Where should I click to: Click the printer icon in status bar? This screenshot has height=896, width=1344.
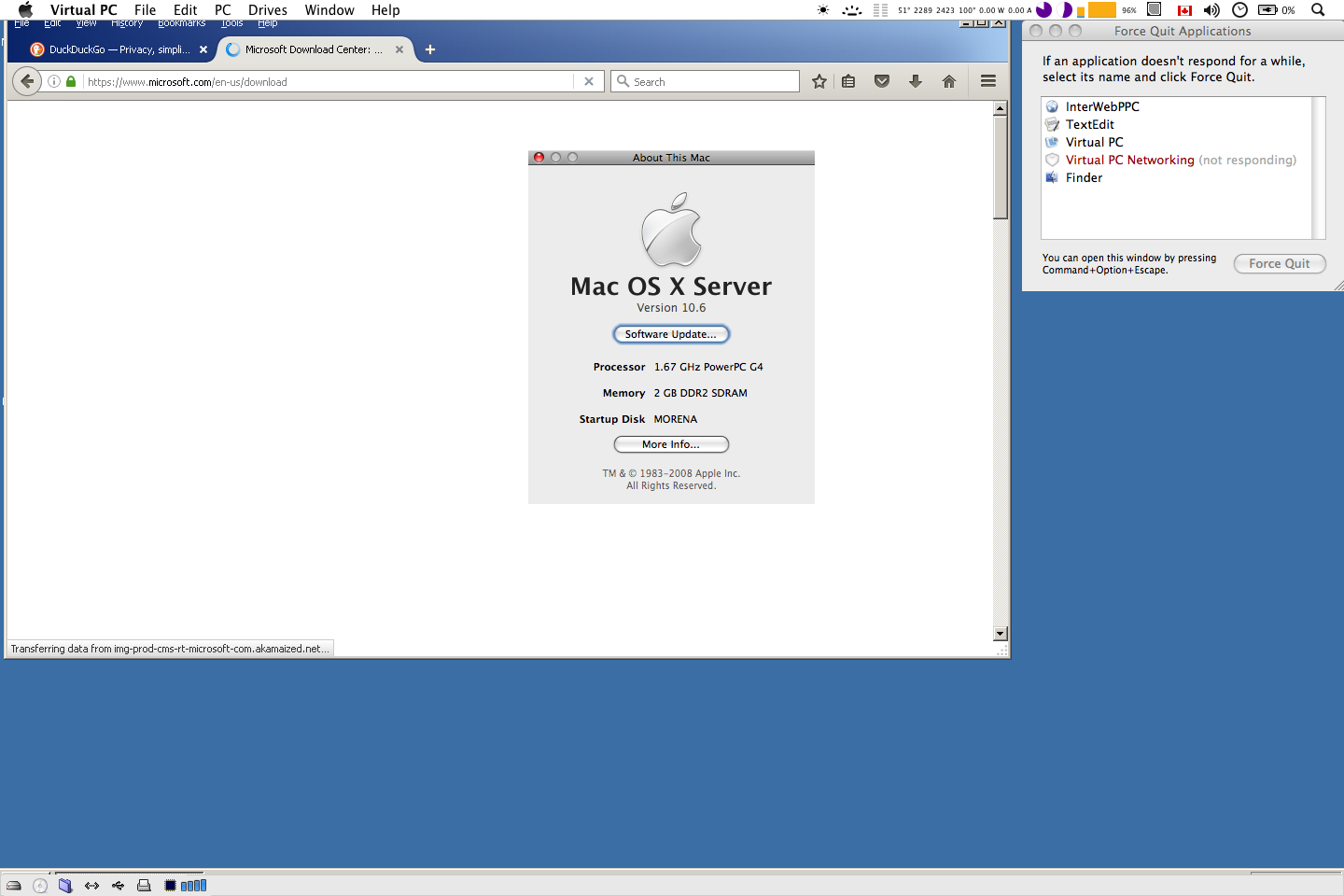click(x=144, y=886)
